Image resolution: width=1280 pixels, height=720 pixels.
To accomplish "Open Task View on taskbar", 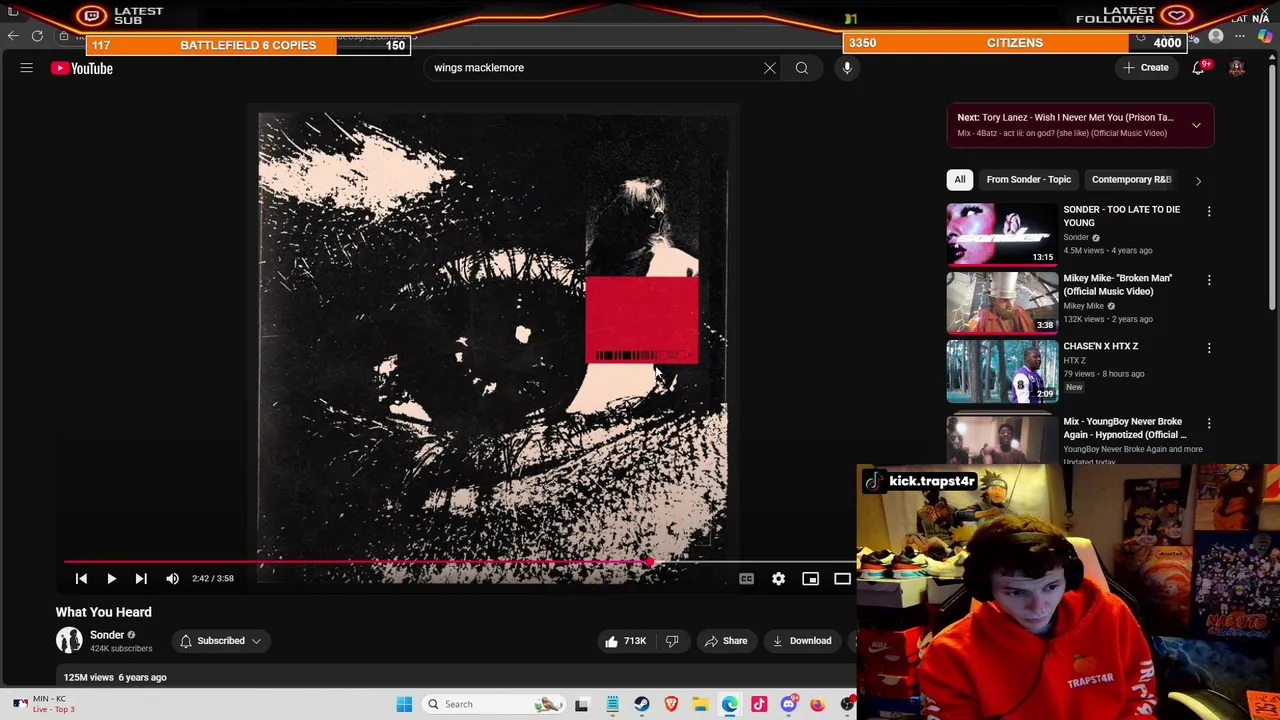I will (x=581, y=704).
